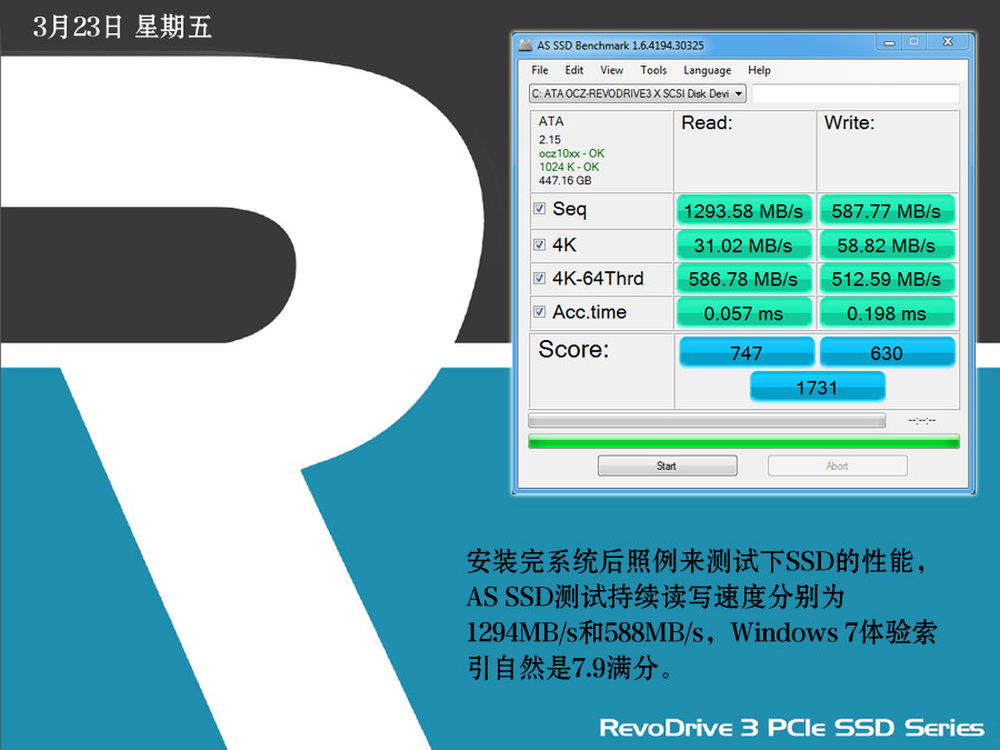Click the write score 630
The width and height of the screenshot is (1000, 750).
887,352
